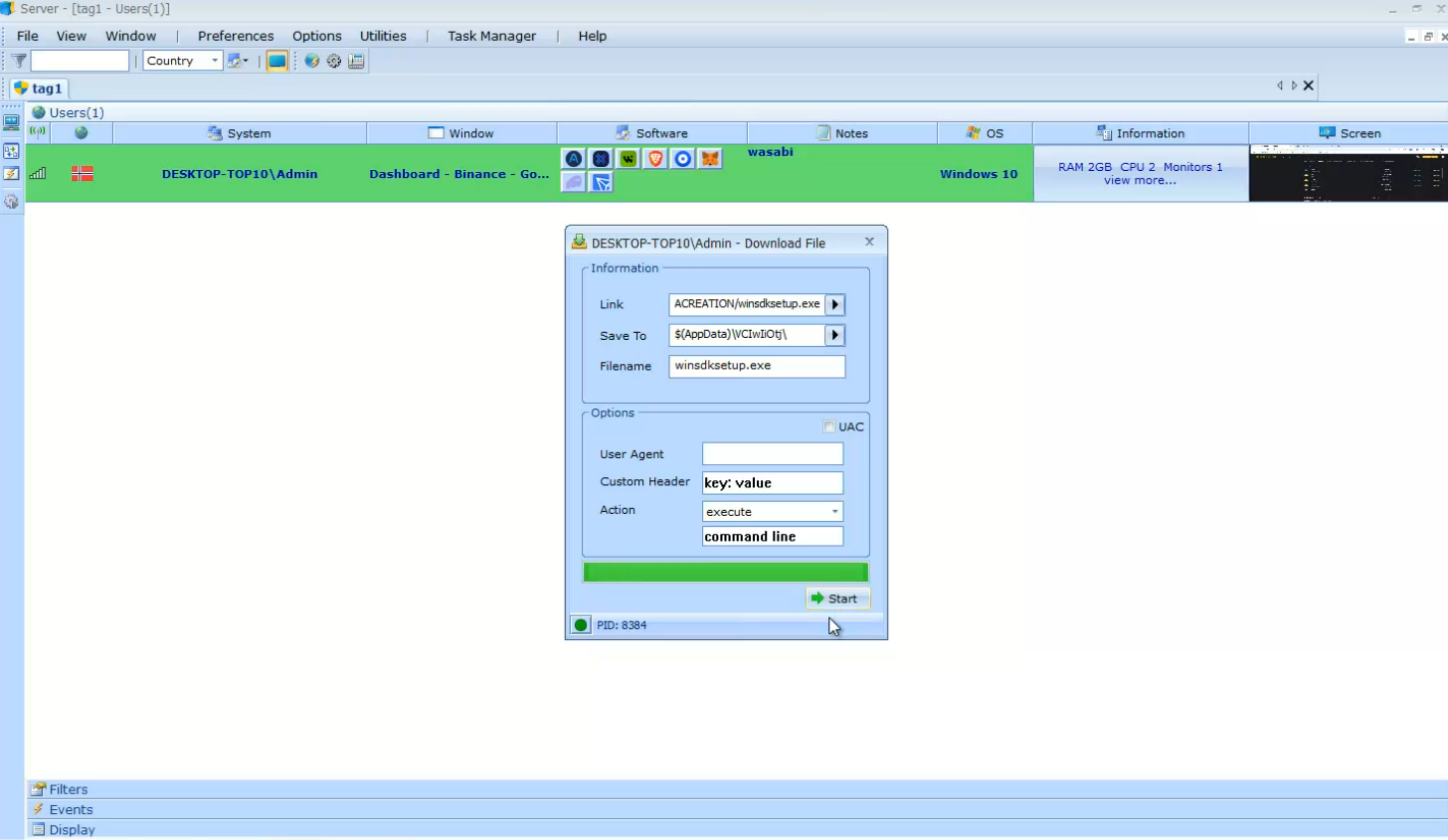This screenshot has height=840, width=1448.
Task: Click the 'command line' input field
Action: [x=773, y=536]
